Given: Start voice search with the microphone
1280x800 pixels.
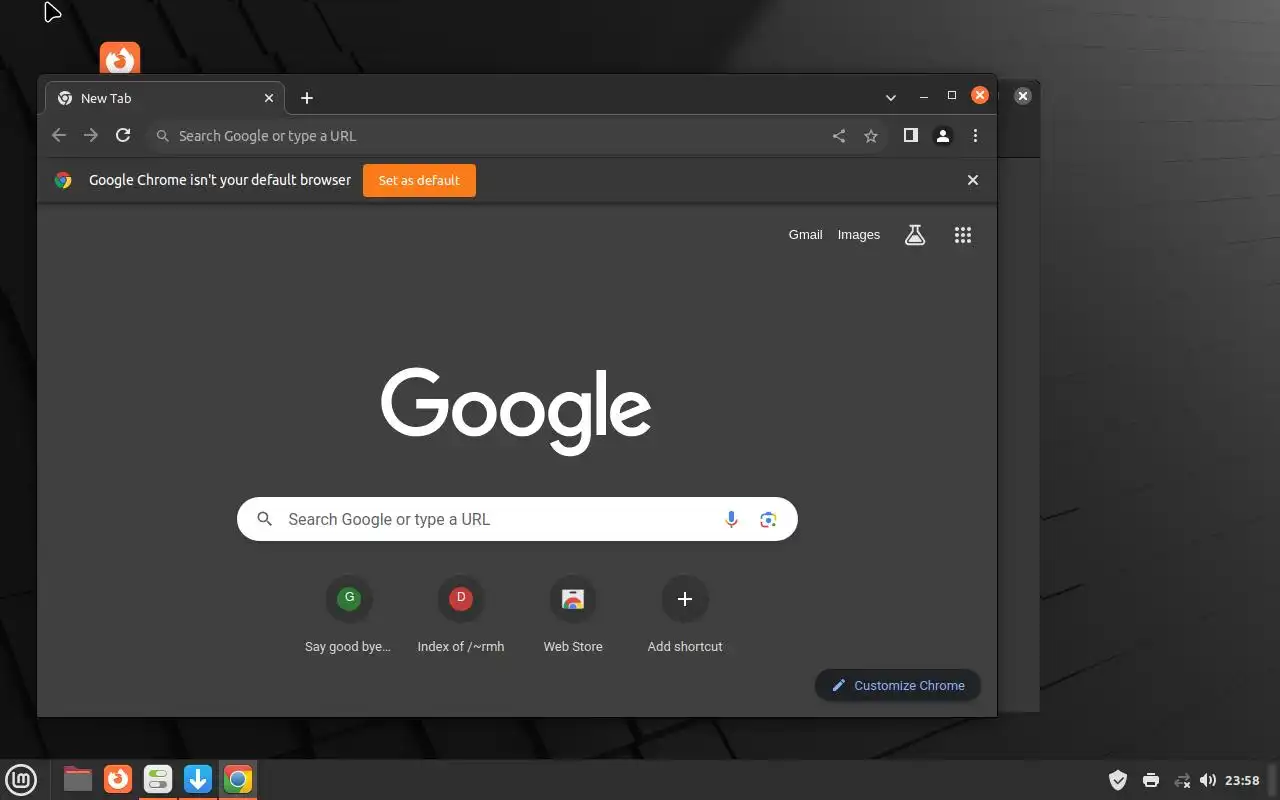Looking at the screenshot, I should click(x=731, y=519).
